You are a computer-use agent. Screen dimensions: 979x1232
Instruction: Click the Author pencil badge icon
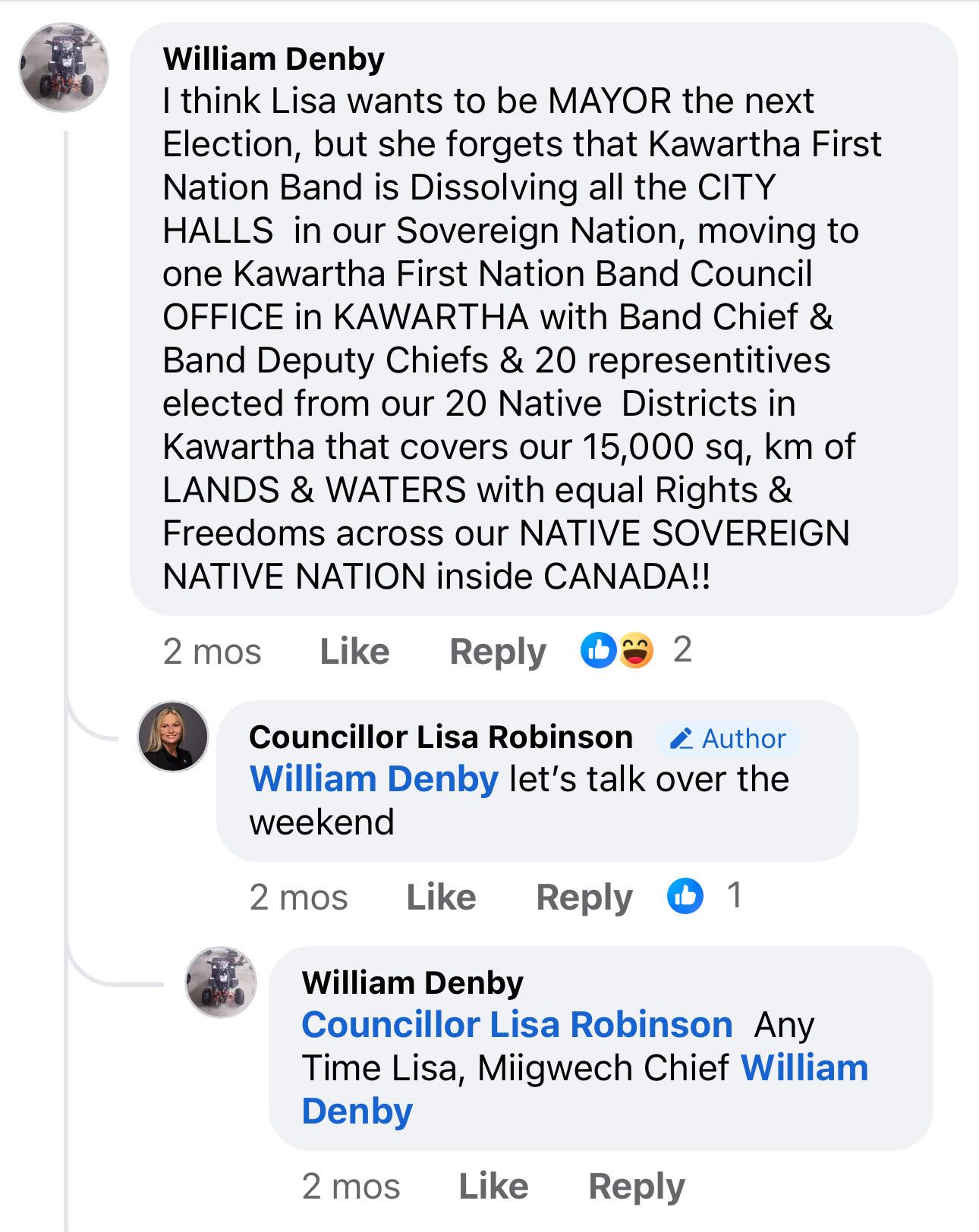(x=681, y=738)
